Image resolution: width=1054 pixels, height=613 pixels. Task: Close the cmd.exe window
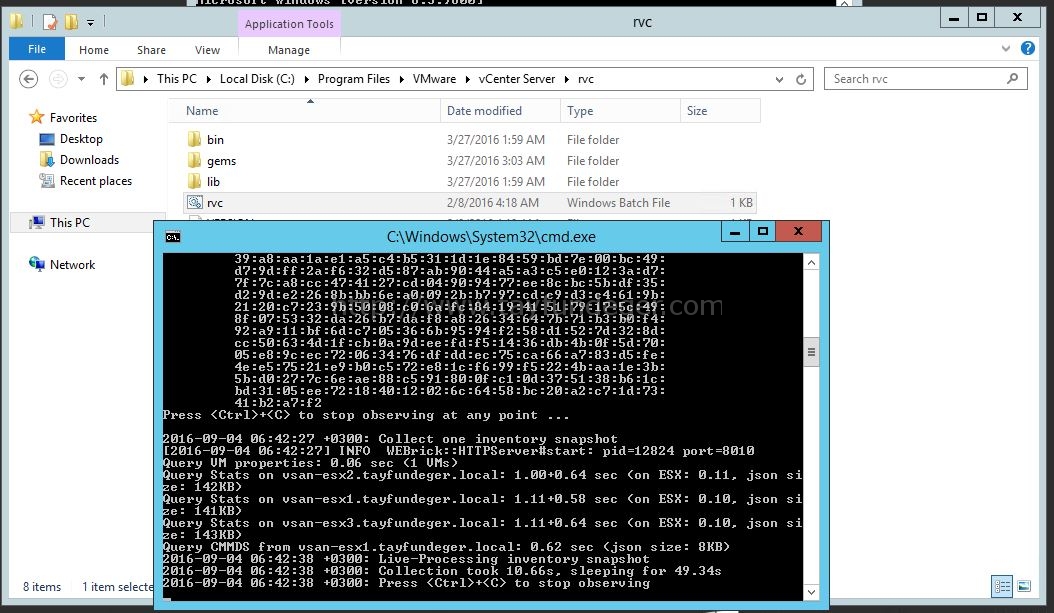tap(798, 232)
